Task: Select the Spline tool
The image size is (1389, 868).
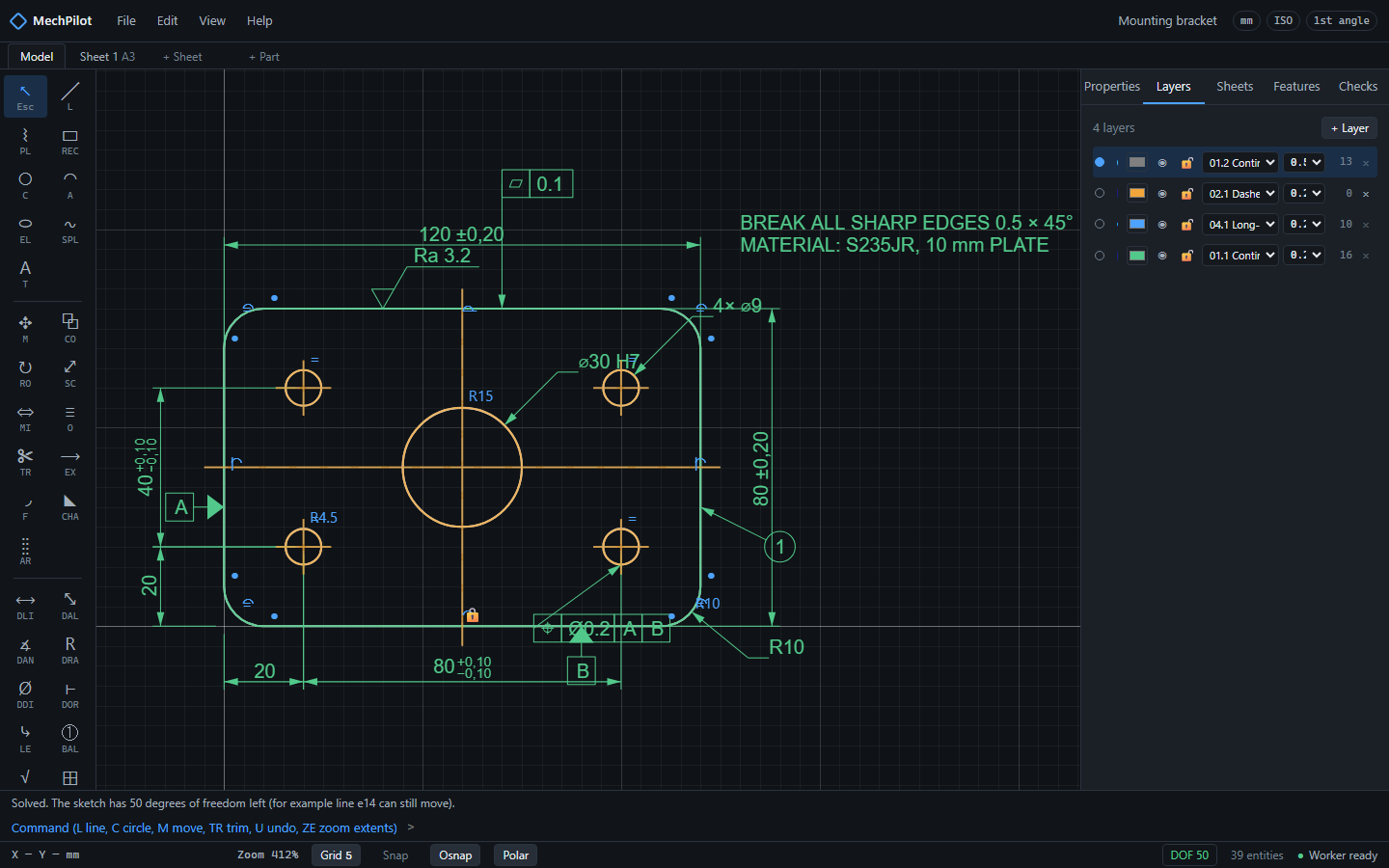Action: (x=70, y=230)
